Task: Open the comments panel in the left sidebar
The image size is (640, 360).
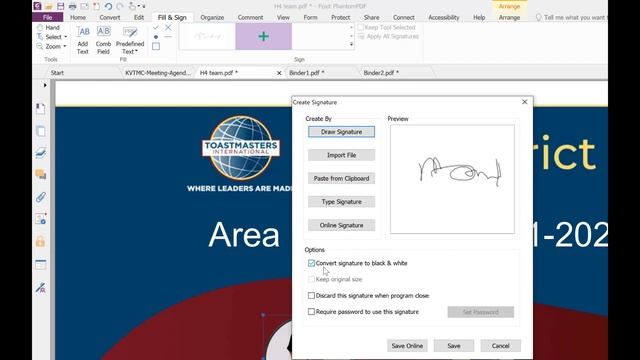Action: tap(40, 175)
